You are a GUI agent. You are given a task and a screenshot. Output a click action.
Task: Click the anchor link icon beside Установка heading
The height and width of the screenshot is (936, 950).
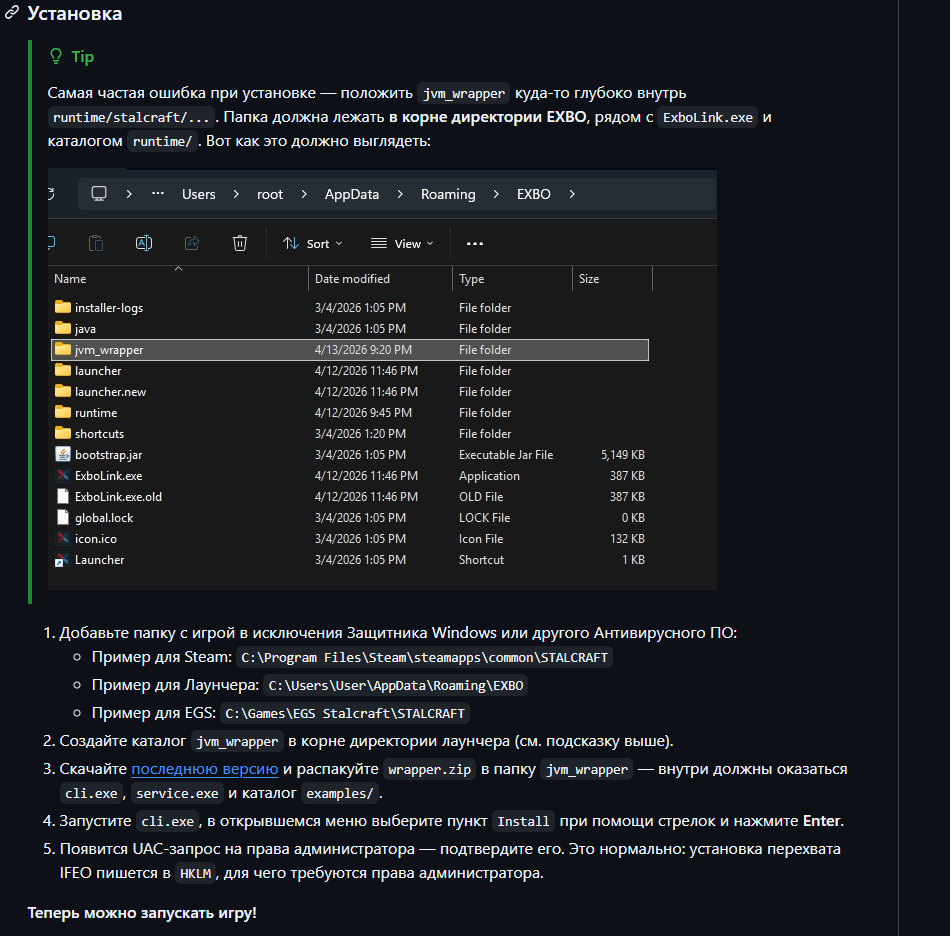point(12,13)
